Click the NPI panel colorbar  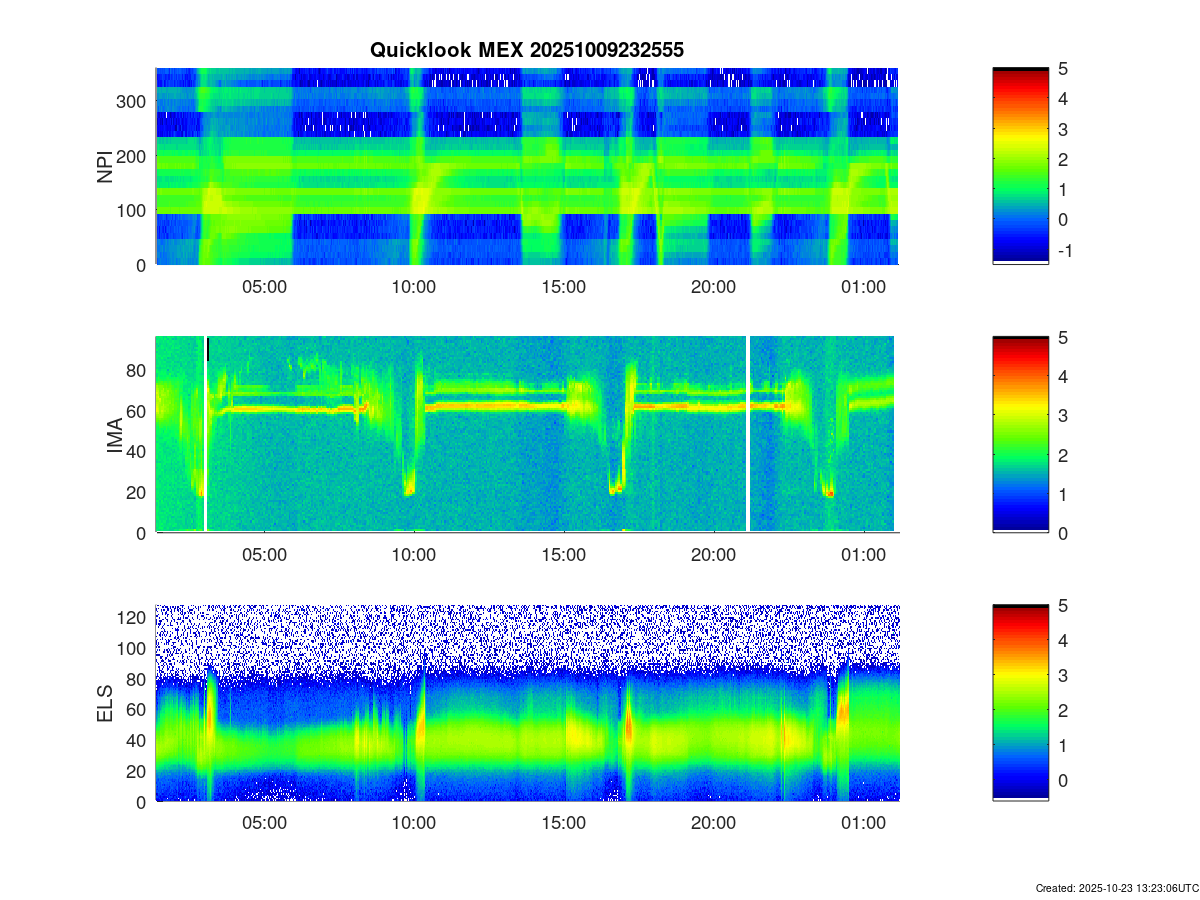point(1020,165)
